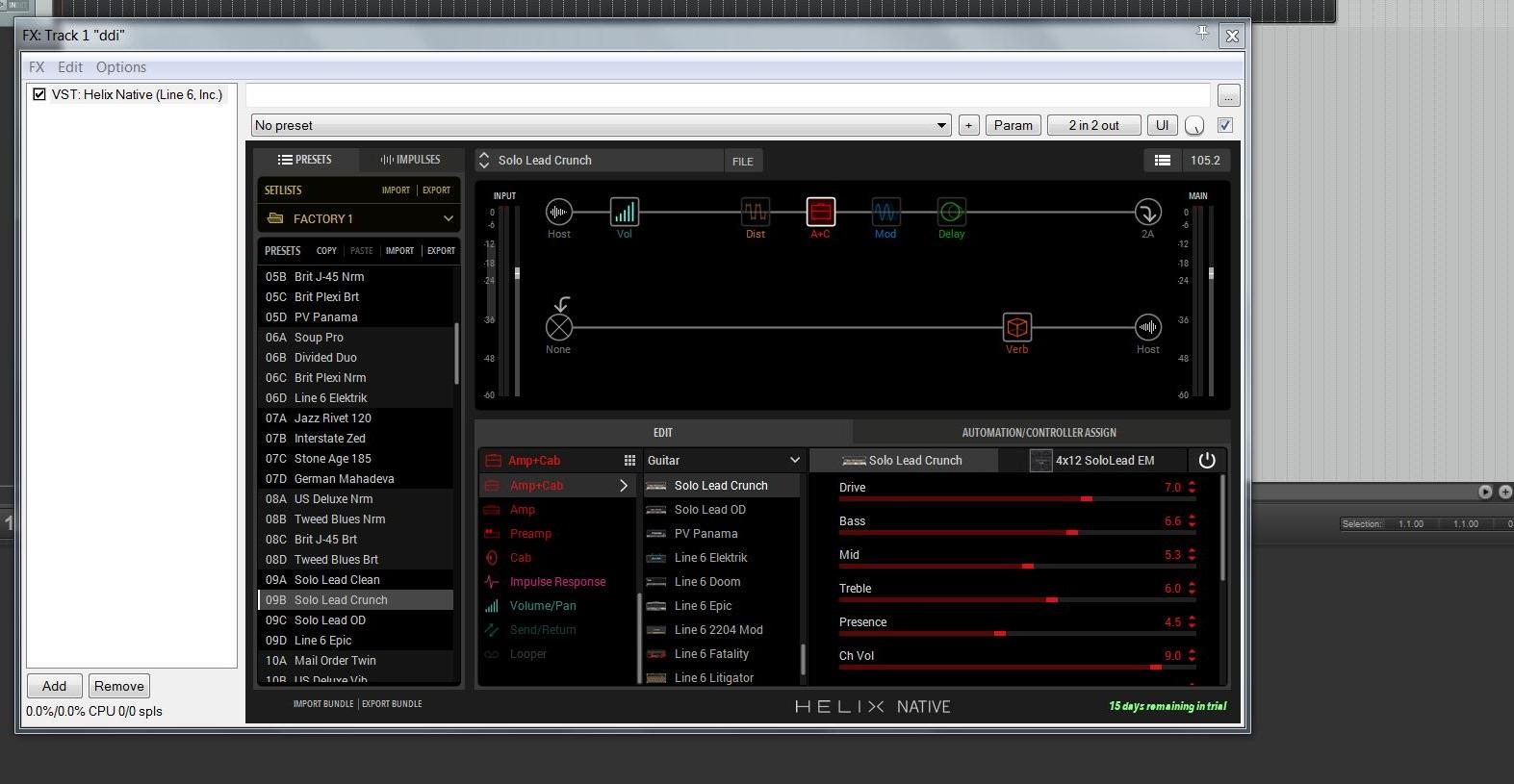Open the Options menu
Image resolution: width=1514 pixels, height=784 pixels.
click(x=121, y=67)
